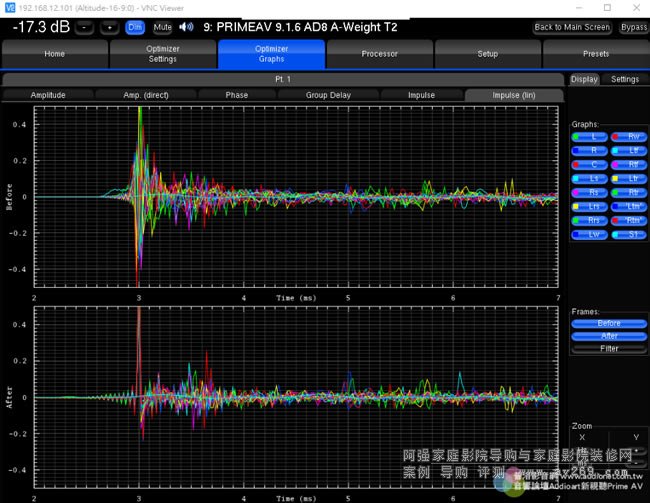The image size is (650, 503).
Task: Toggle the Bypass button
Action: 633,27
